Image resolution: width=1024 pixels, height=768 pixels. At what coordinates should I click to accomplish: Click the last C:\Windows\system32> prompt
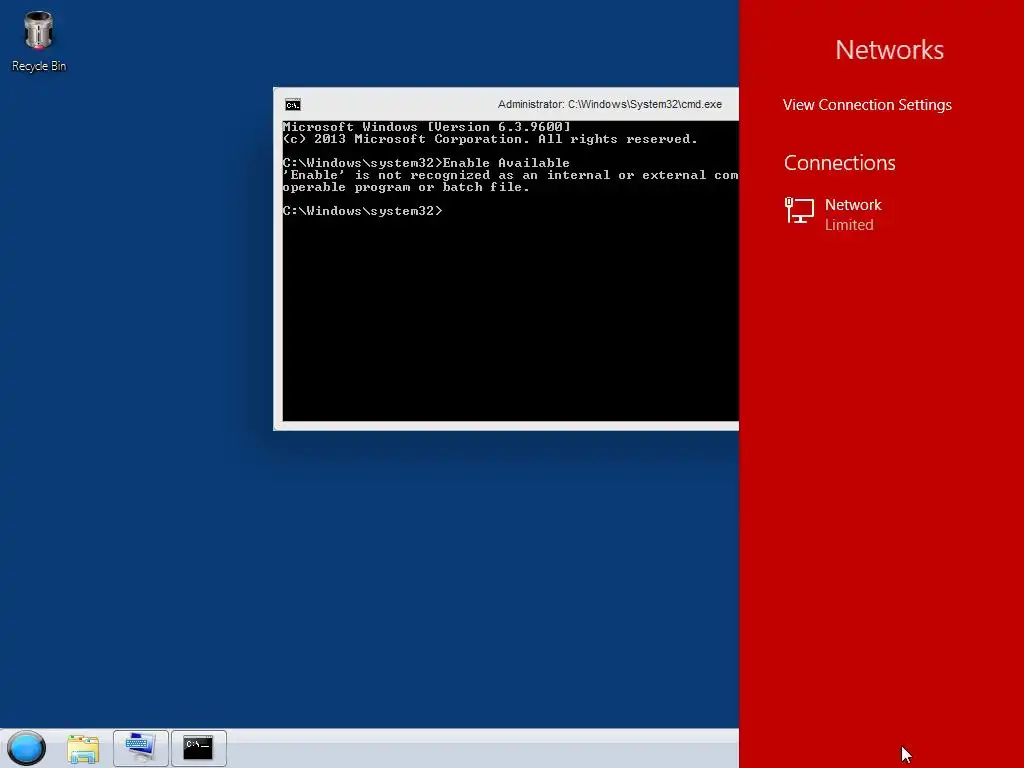[362, 211]
